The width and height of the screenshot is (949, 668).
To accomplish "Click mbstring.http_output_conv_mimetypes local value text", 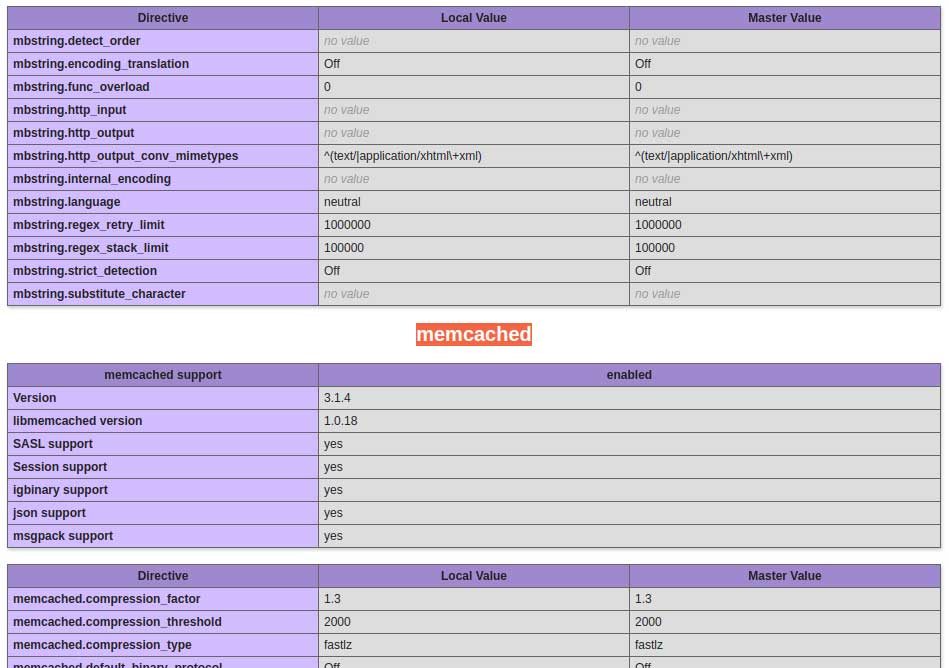I will tap(402, 156).
